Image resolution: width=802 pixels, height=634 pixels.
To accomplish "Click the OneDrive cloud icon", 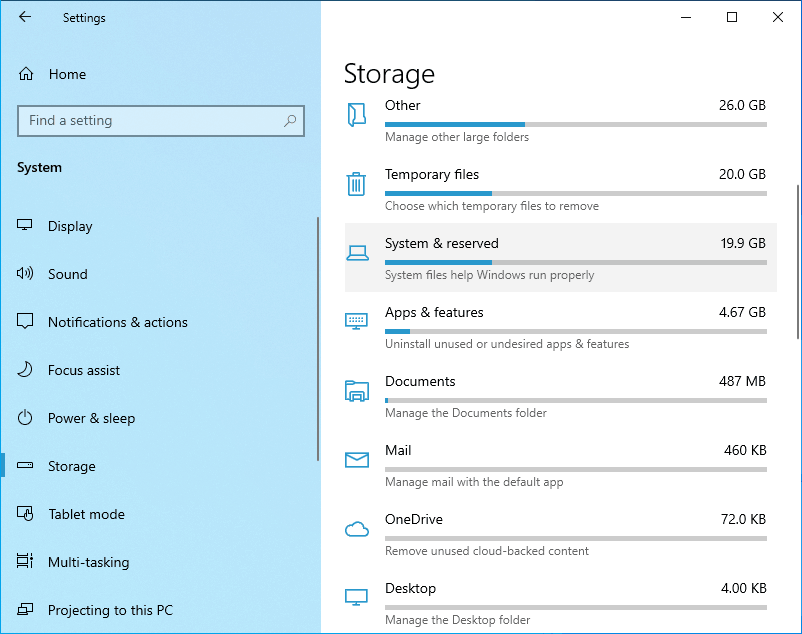I will click(357, 529).
